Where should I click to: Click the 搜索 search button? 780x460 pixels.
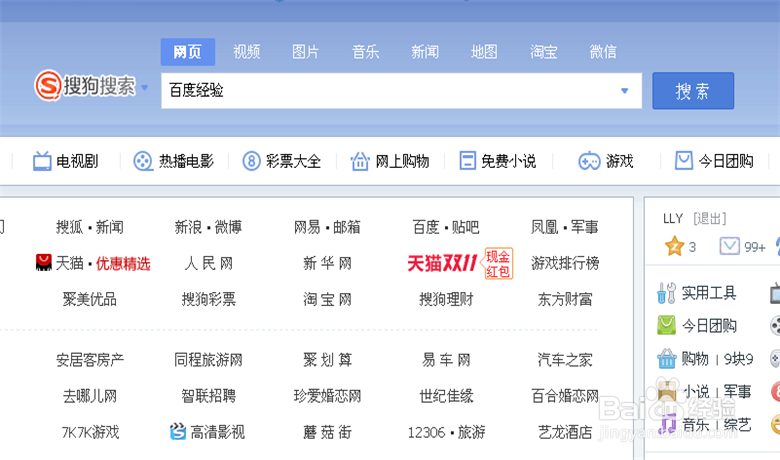693,91
